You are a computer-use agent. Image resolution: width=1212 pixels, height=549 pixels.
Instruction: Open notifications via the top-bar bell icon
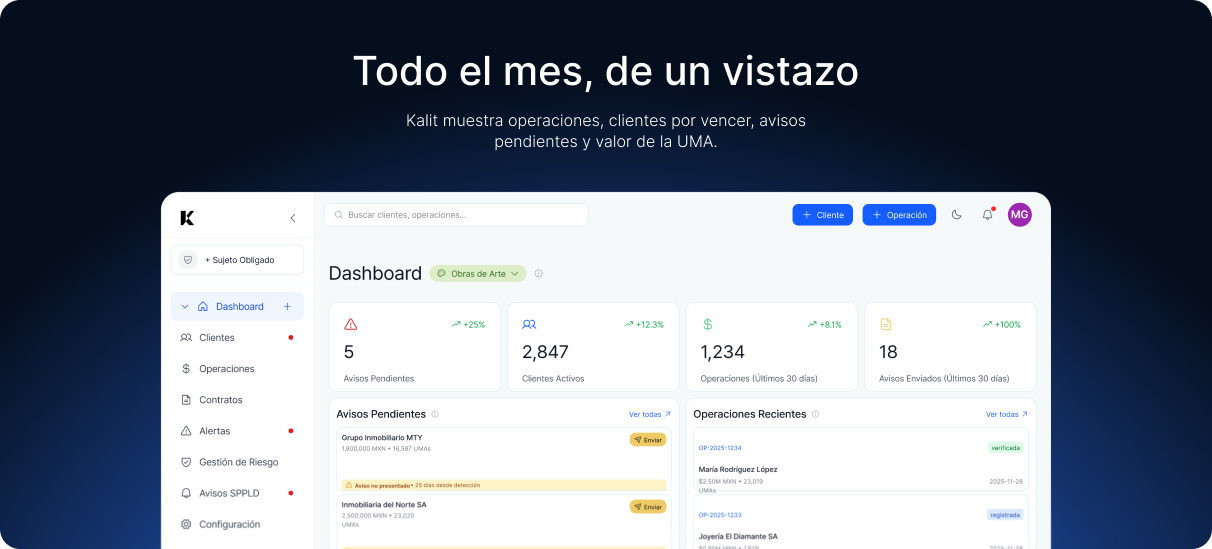click(988, 215)
